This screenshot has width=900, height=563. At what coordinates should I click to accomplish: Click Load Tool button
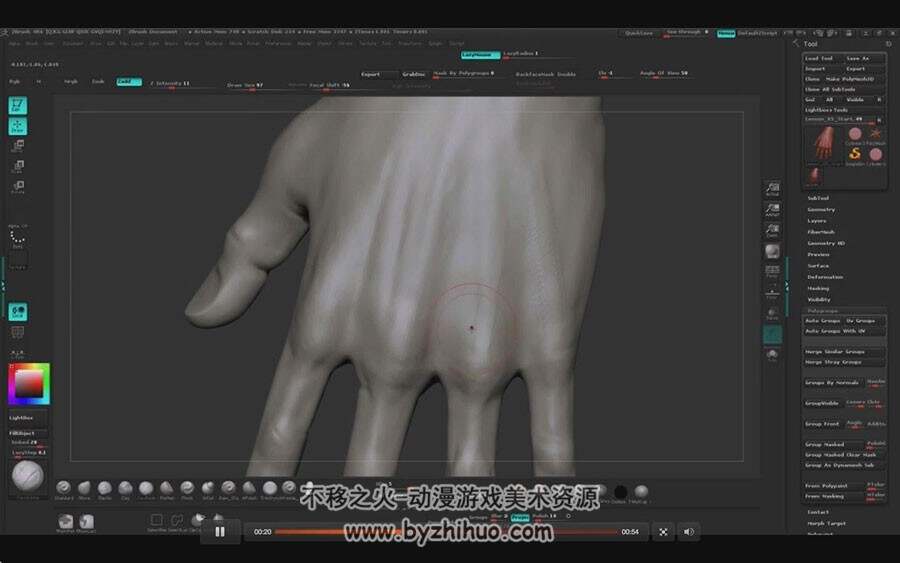tap(823, 58)
